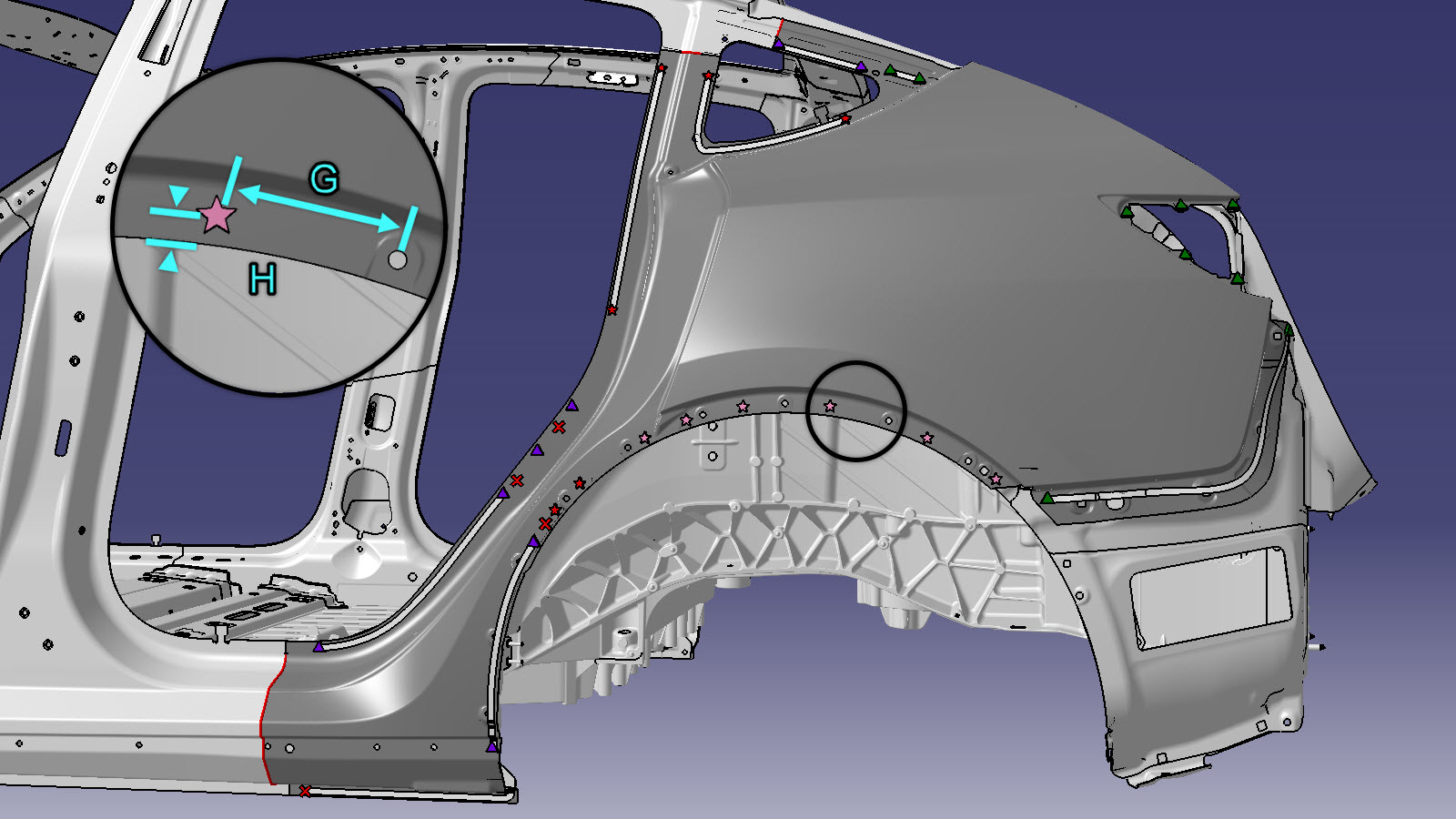Select the G dimension label
This screenshot has height=819, width=1456.
pos(324,179)
